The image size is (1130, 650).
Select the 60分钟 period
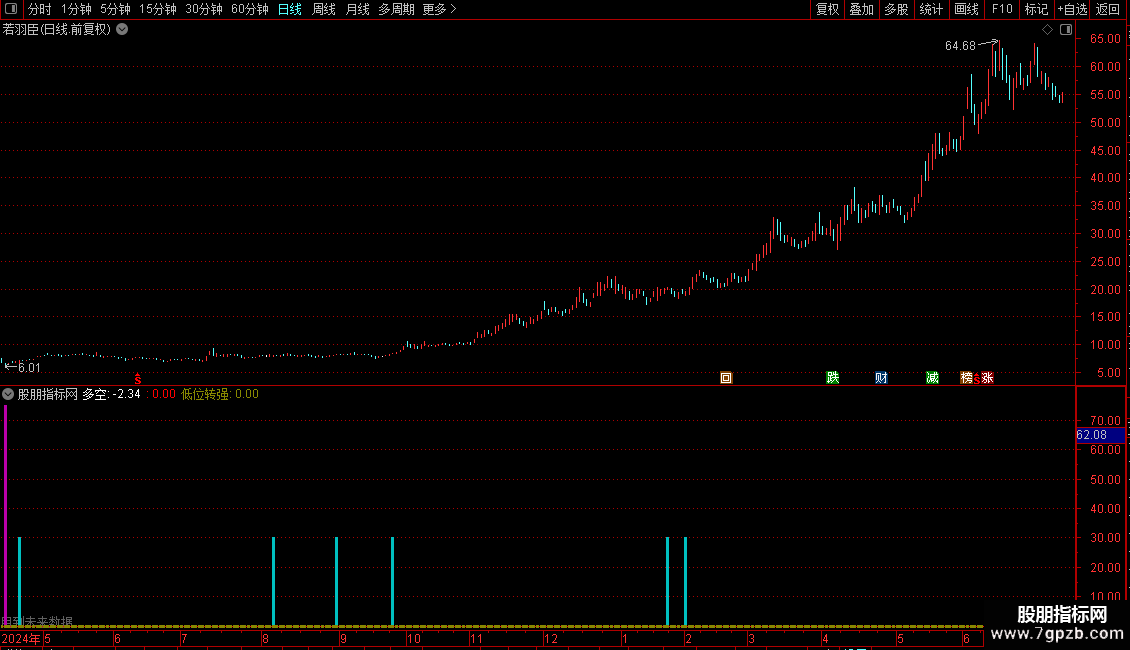point(250,9)
